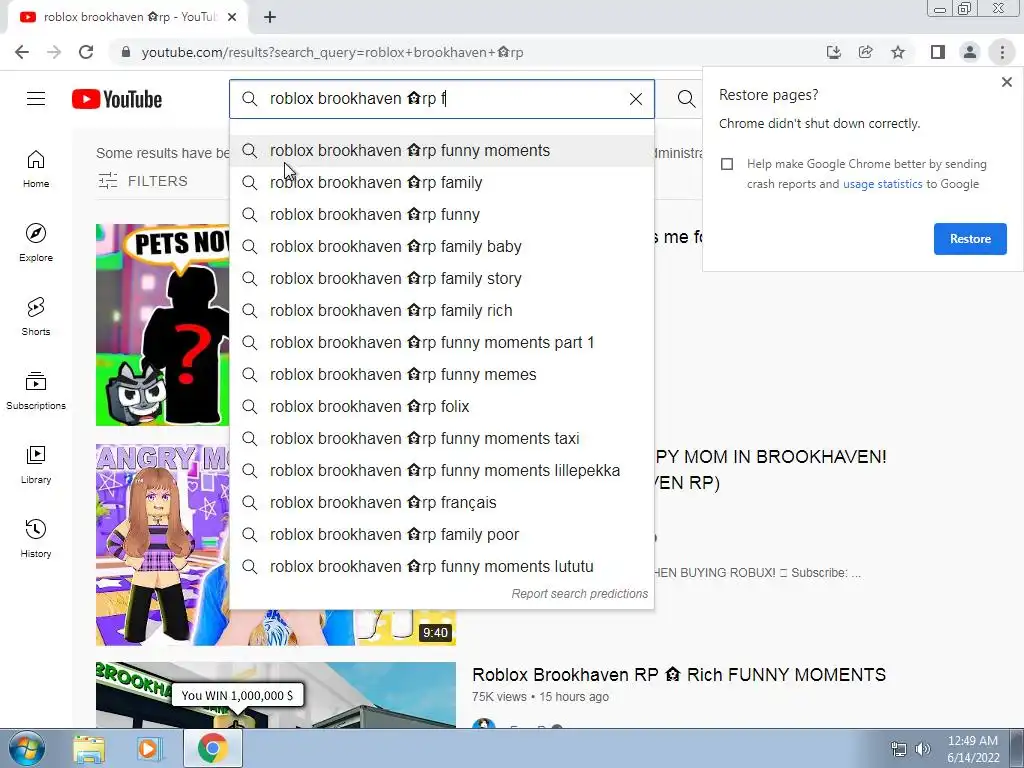The image size is (1024, 768).
Task: Open the File Explorer taskbar icon
Action: click(89, 749)
